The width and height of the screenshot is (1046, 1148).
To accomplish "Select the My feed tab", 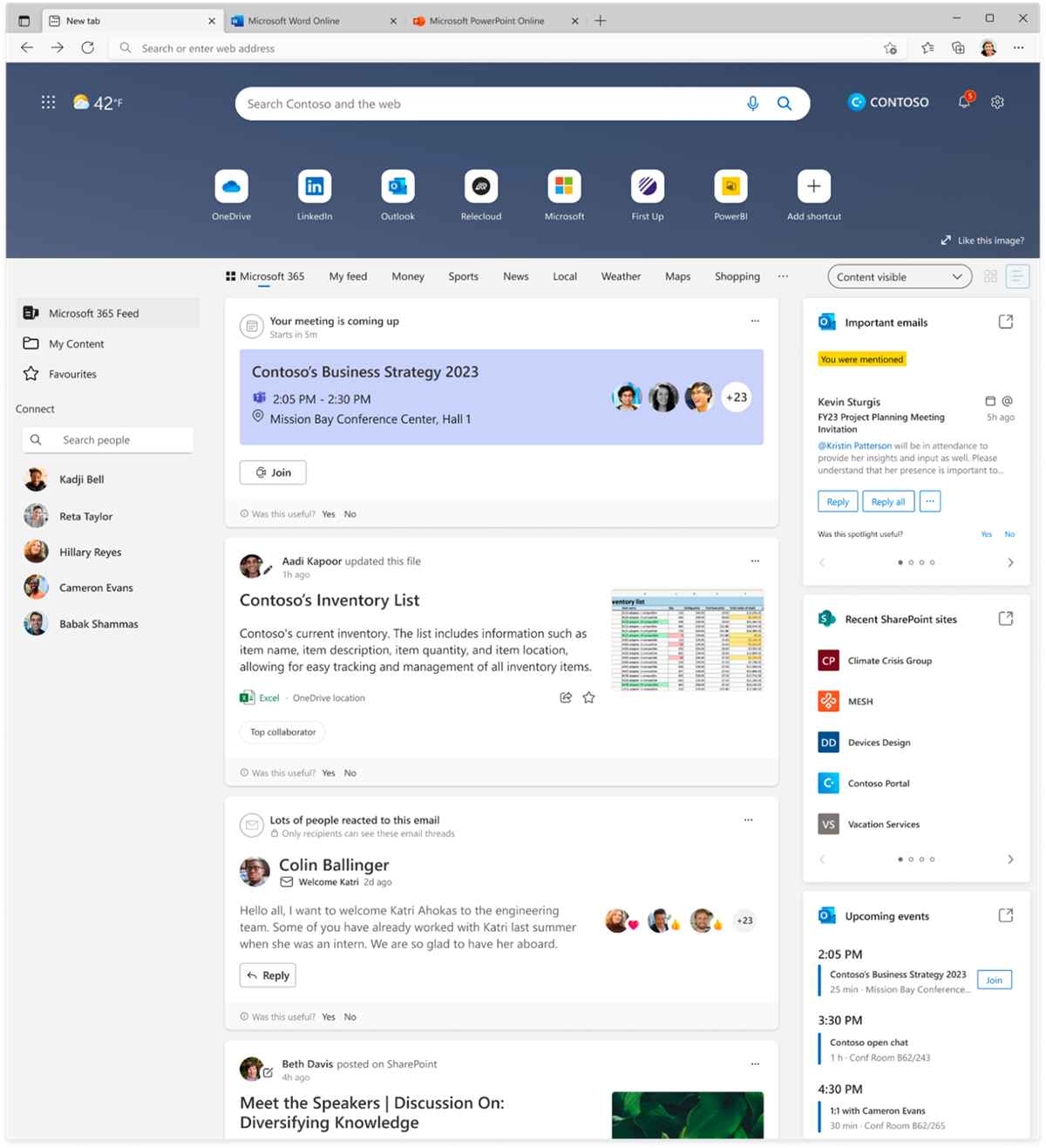I will (348, 276).
